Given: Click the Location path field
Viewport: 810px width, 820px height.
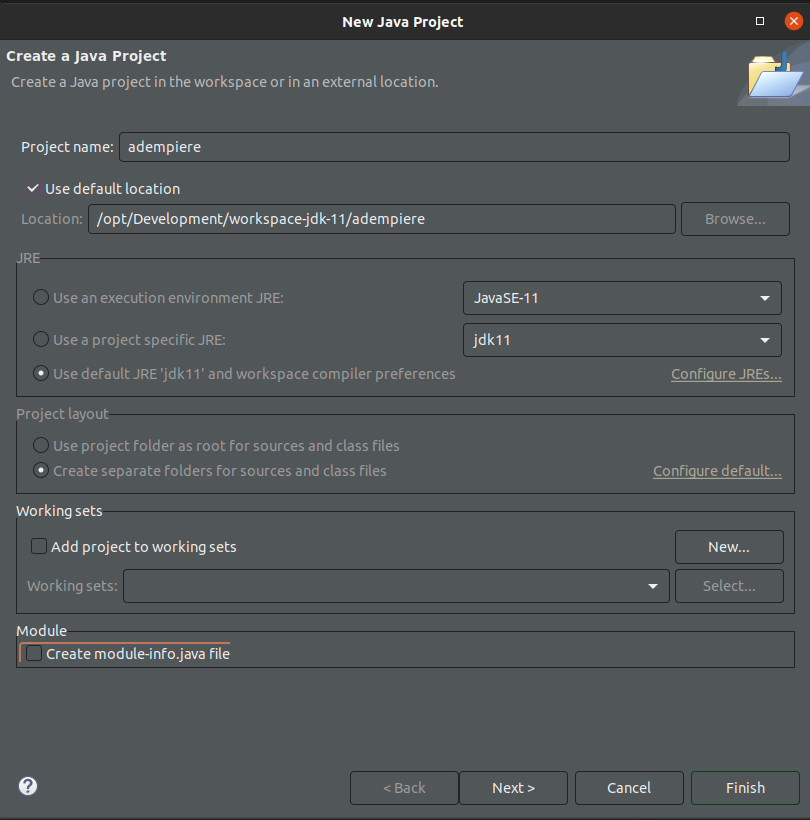Looking at the screenshot, I should click(x=382, y=219).
